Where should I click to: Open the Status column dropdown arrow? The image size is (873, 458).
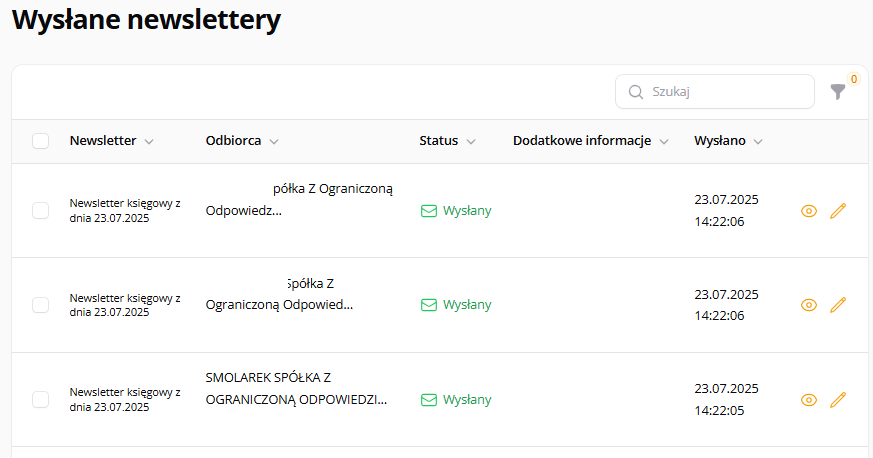[x=471, y=142]
